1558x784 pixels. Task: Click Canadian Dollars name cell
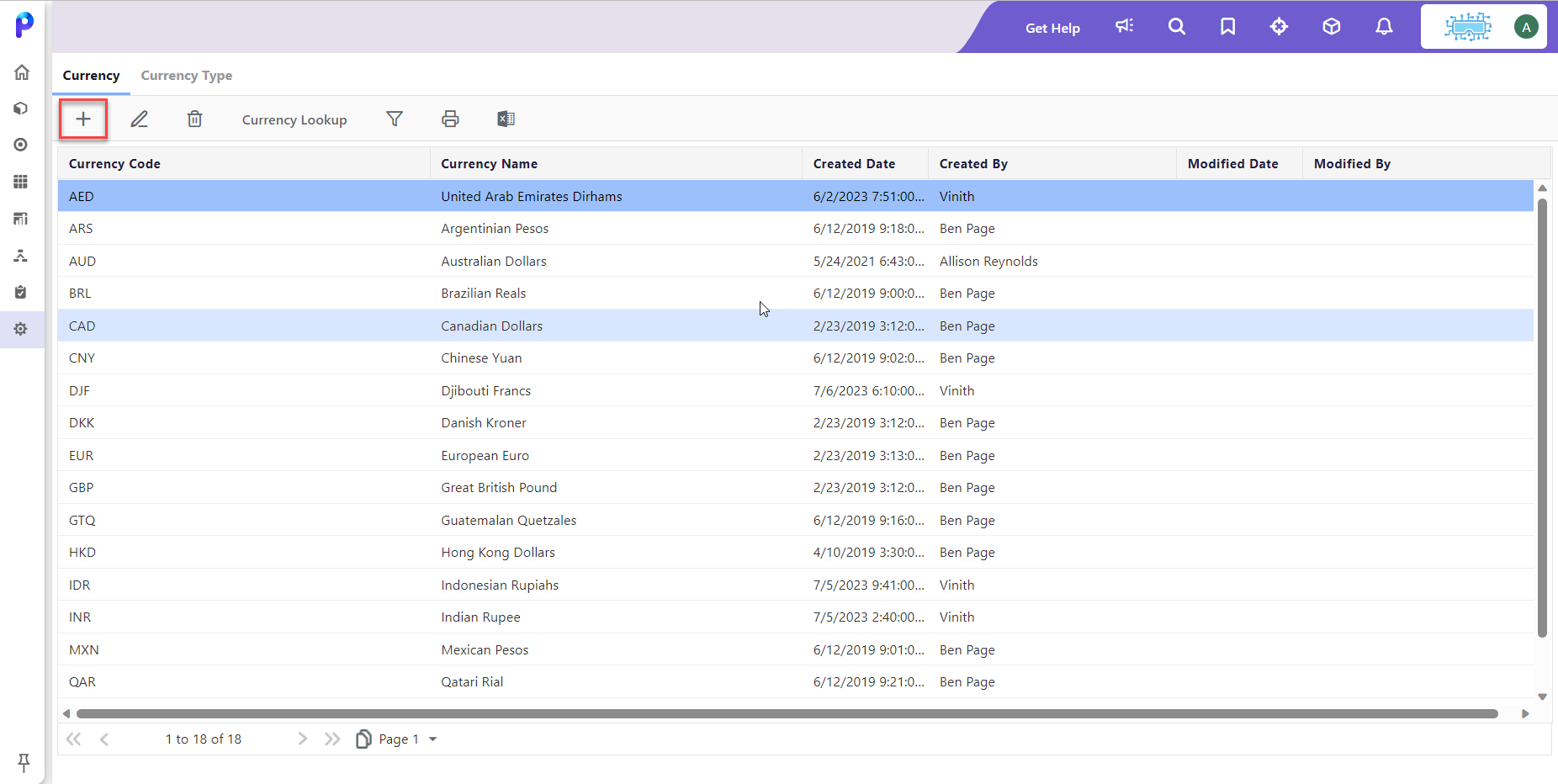coord(616,326)
